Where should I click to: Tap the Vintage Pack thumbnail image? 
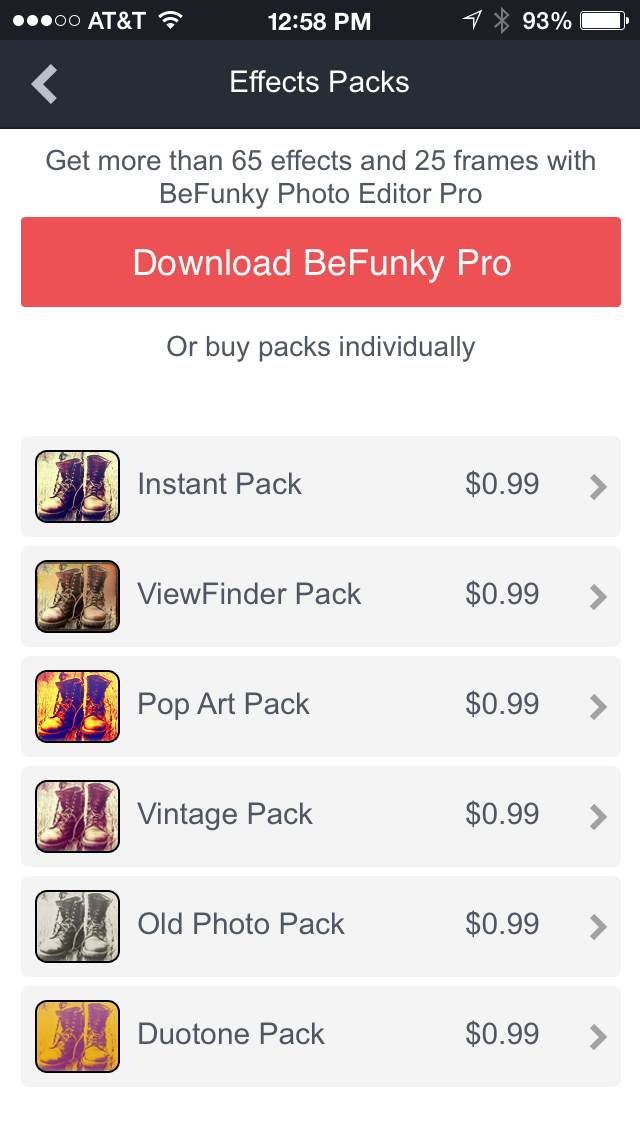pos(77,816)
